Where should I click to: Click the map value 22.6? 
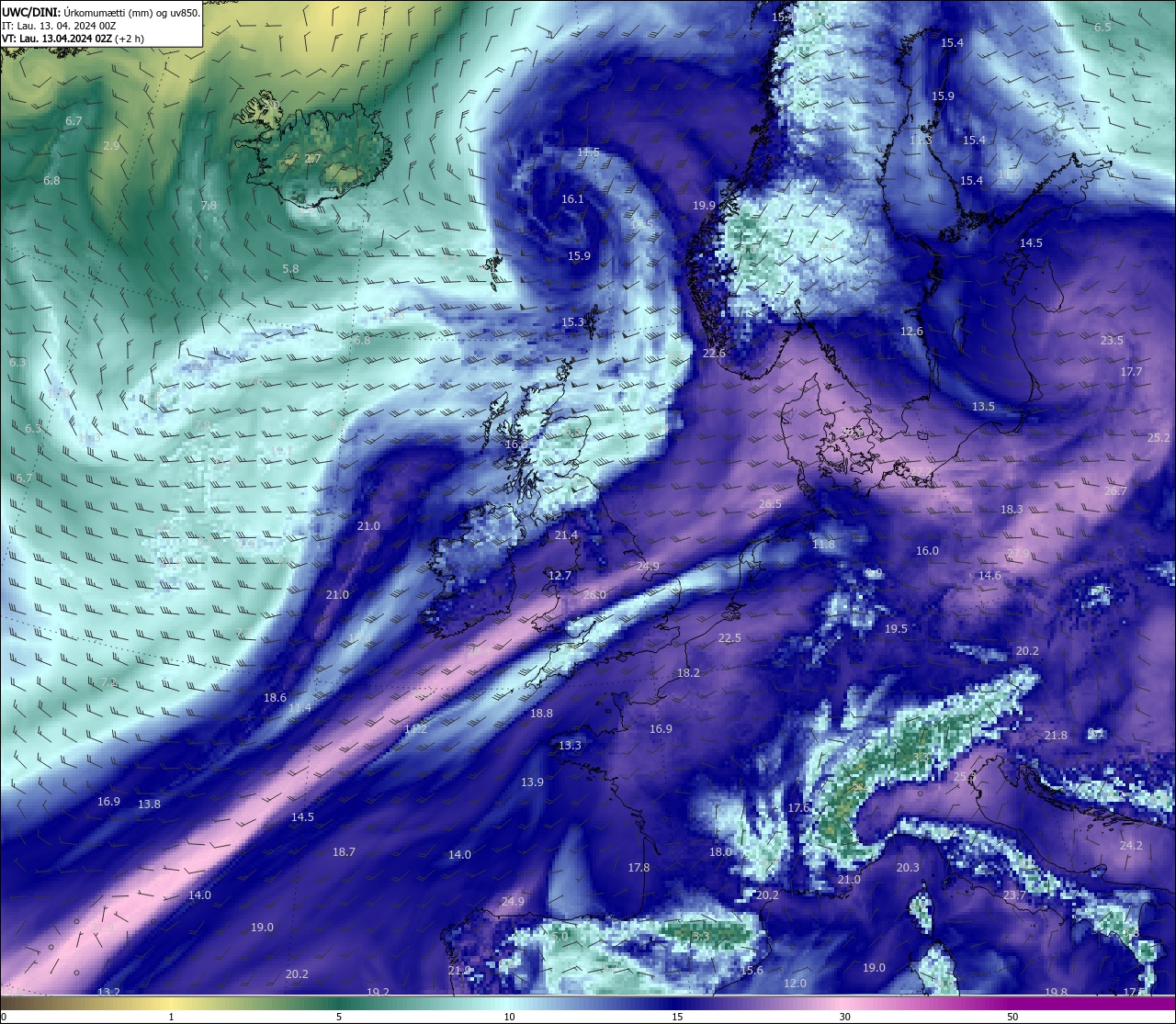[714, 354]
